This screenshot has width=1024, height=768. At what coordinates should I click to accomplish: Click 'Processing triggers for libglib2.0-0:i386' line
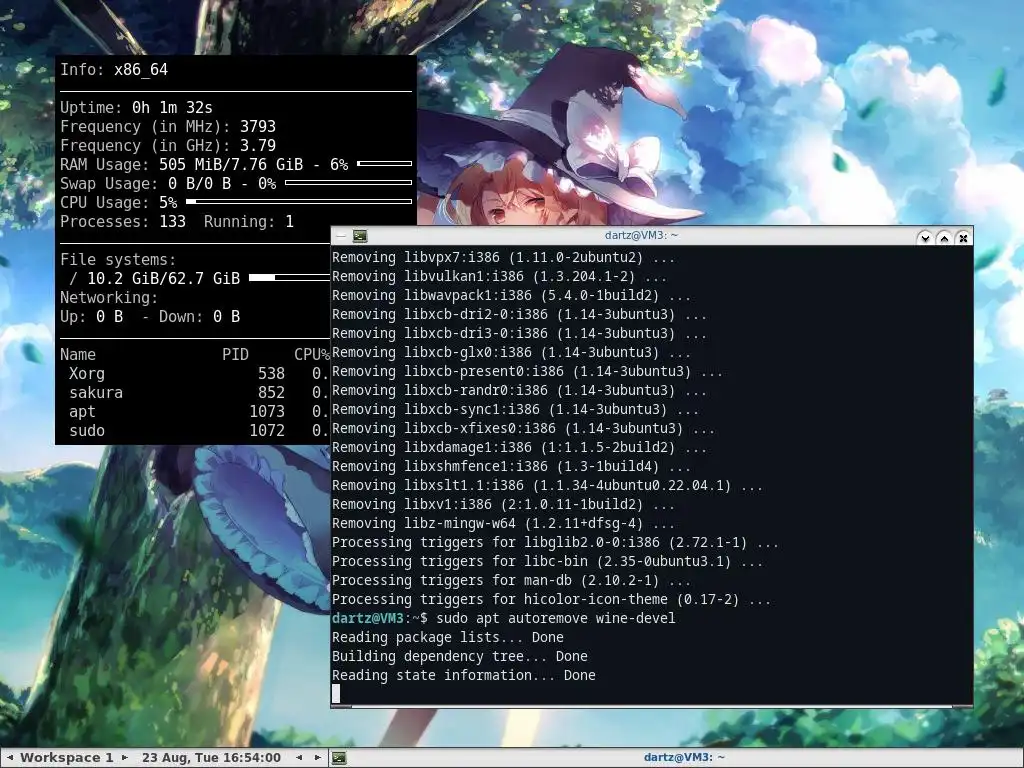point(555,542)
